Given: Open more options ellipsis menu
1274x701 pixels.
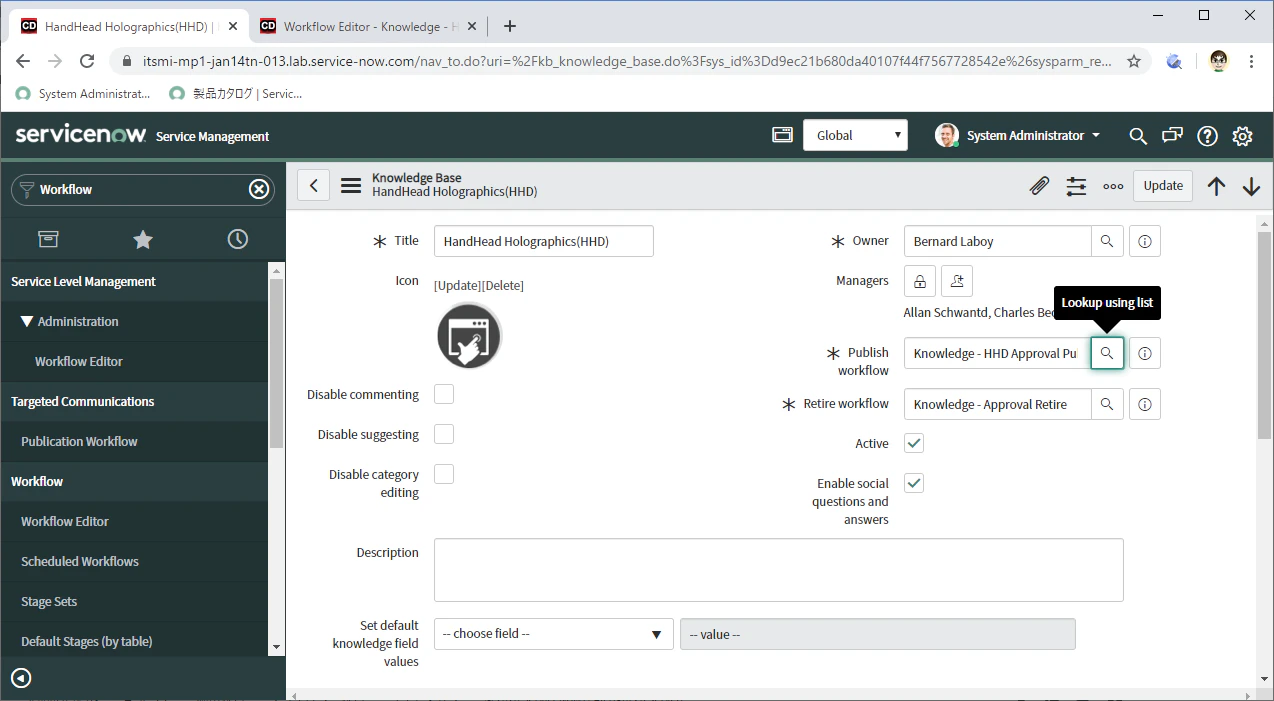Looking at the screenshot, I should [x=1113, y=186].
